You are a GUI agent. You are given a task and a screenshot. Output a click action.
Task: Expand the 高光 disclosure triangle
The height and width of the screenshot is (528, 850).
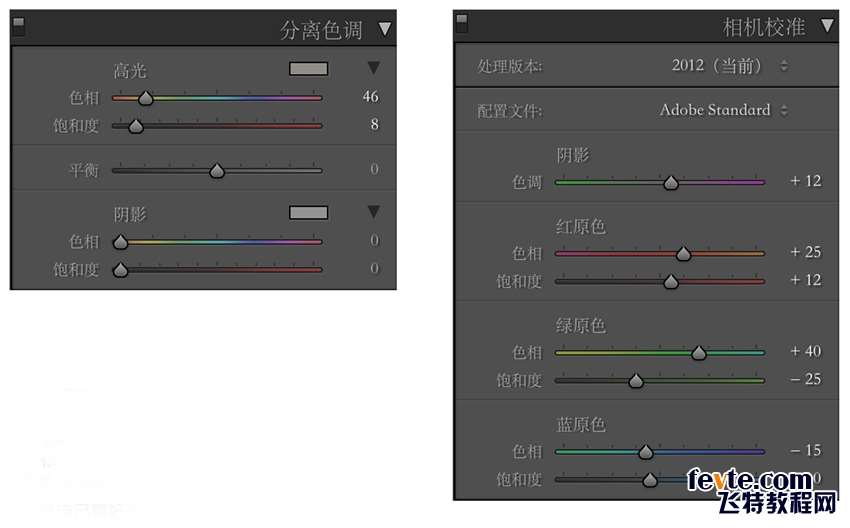pyautogui.click(x=374, y=69)
